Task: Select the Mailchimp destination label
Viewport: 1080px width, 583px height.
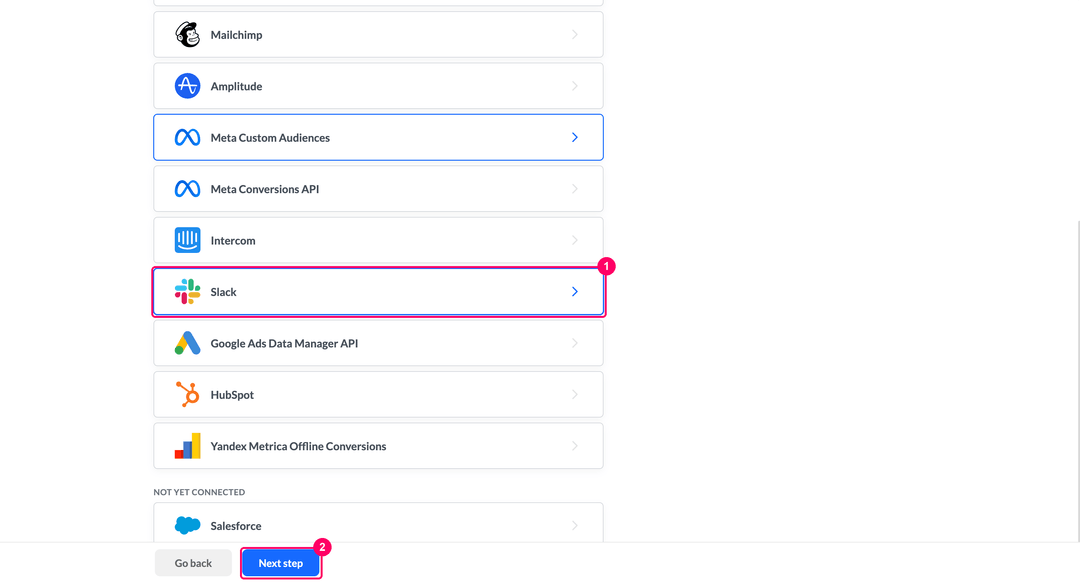Action: 236,34
